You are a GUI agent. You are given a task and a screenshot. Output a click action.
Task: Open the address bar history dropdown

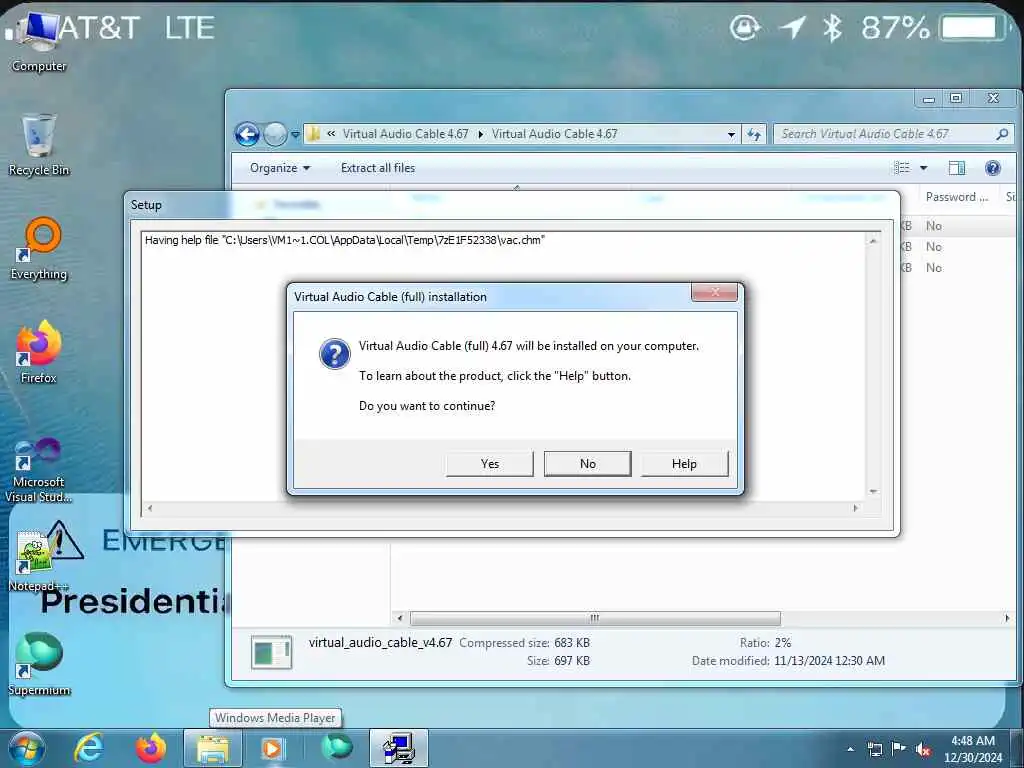point(731,135)
